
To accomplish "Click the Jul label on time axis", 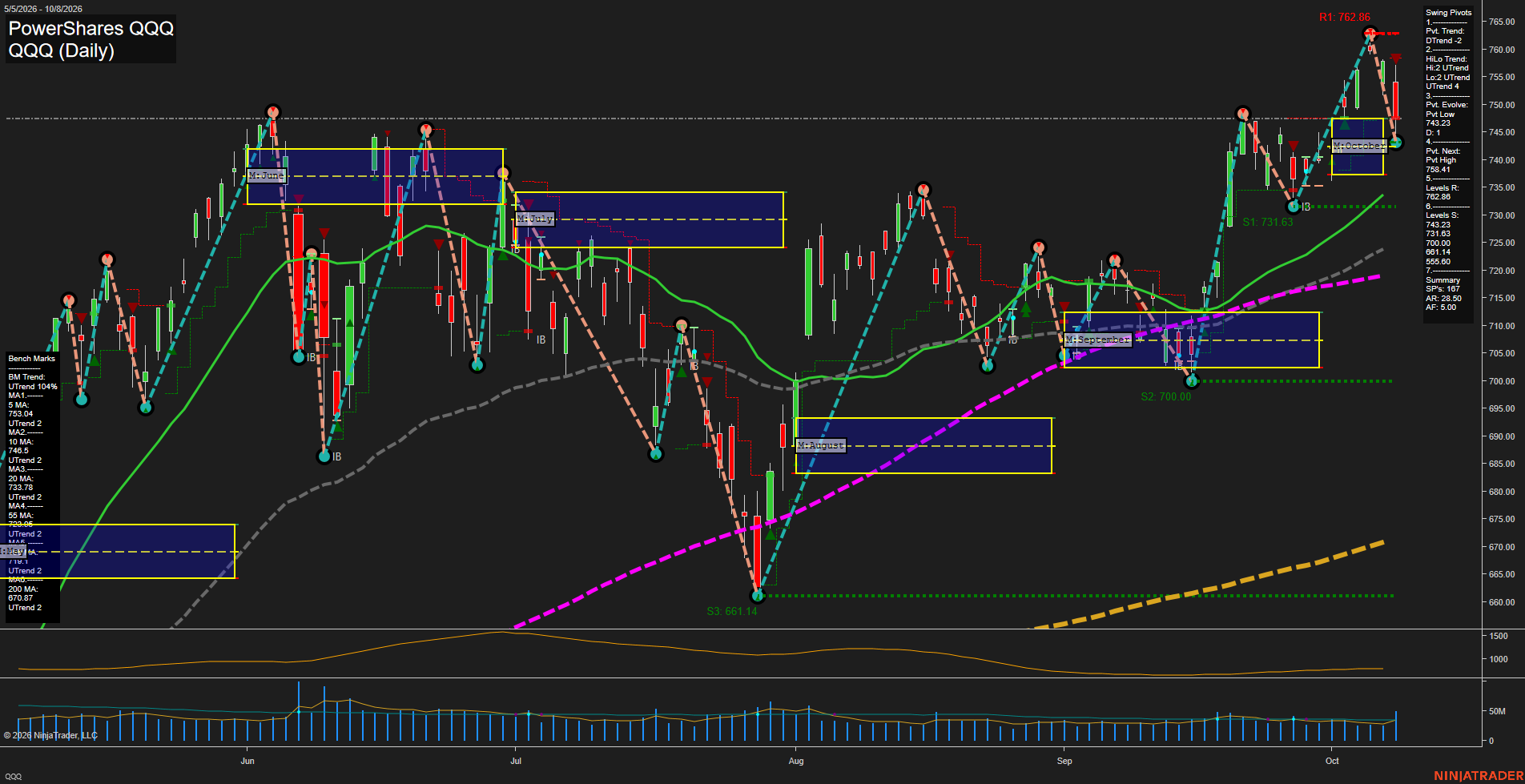I will pos(516,761).
